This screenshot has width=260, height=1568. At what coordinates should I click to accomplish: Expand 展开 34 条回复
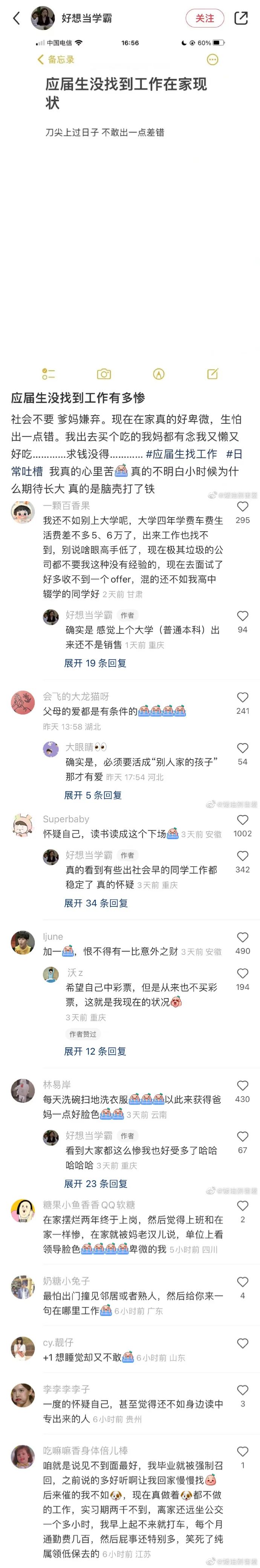pos(96,903)
